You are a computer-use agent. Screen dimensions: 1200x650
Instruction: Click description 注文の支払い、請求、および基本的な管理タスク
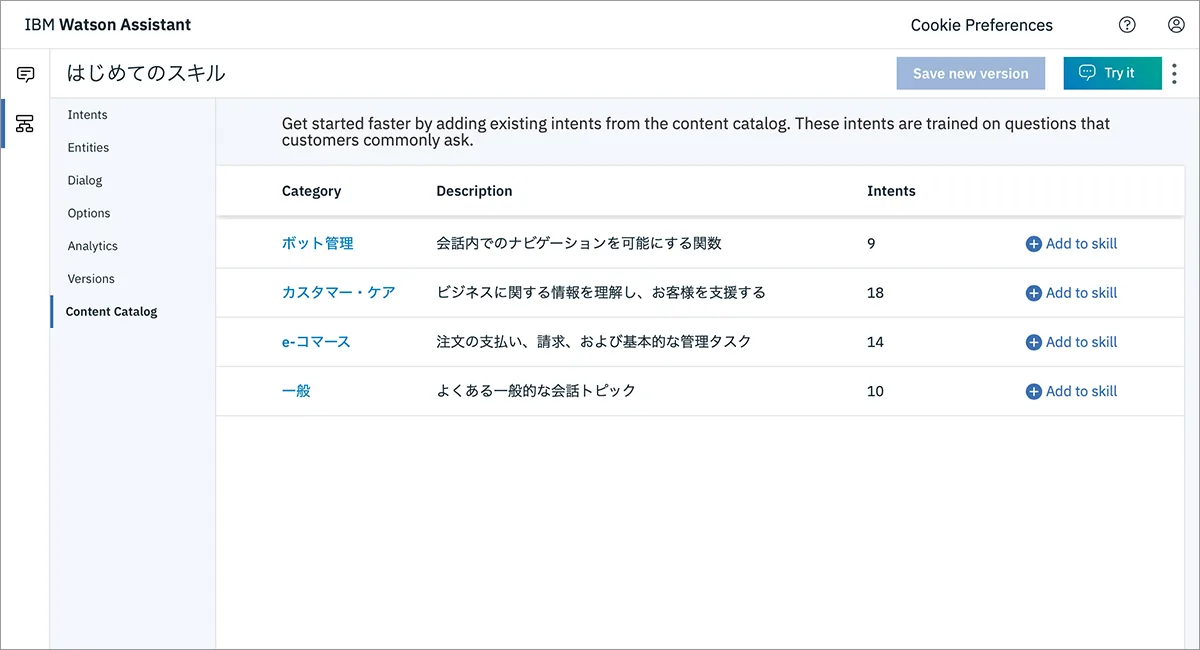[x=594, y=342]
